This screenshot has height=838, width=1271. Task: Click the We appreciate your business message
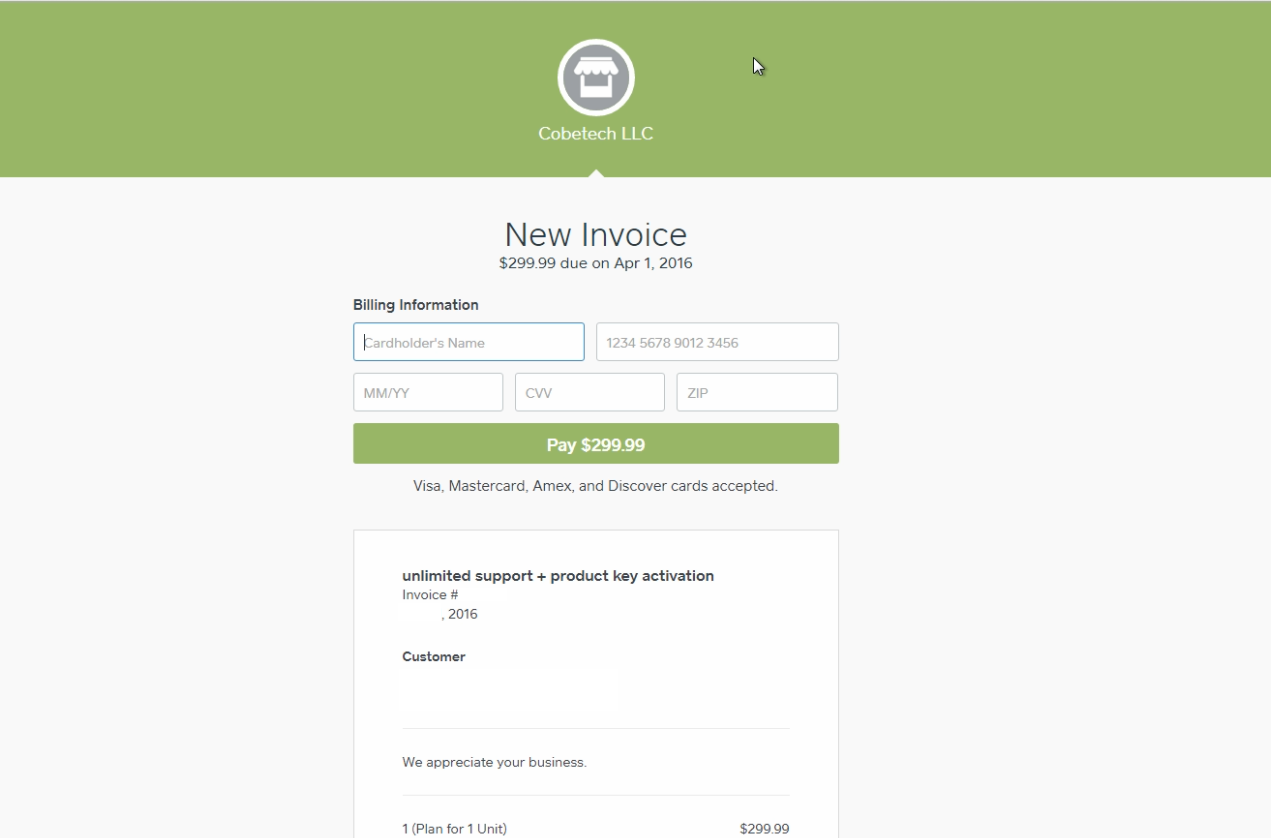494,762
